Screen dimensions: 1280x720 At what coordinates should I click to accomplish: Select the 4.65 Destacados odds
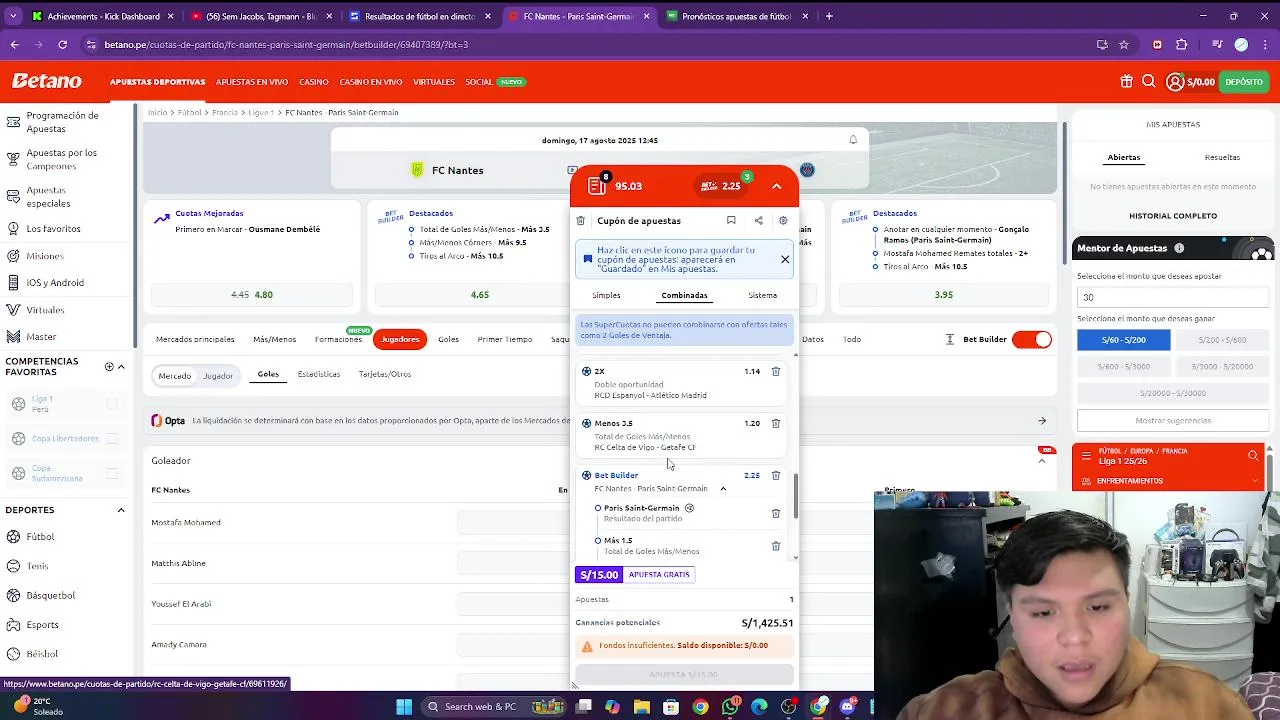tap(480, 295)
